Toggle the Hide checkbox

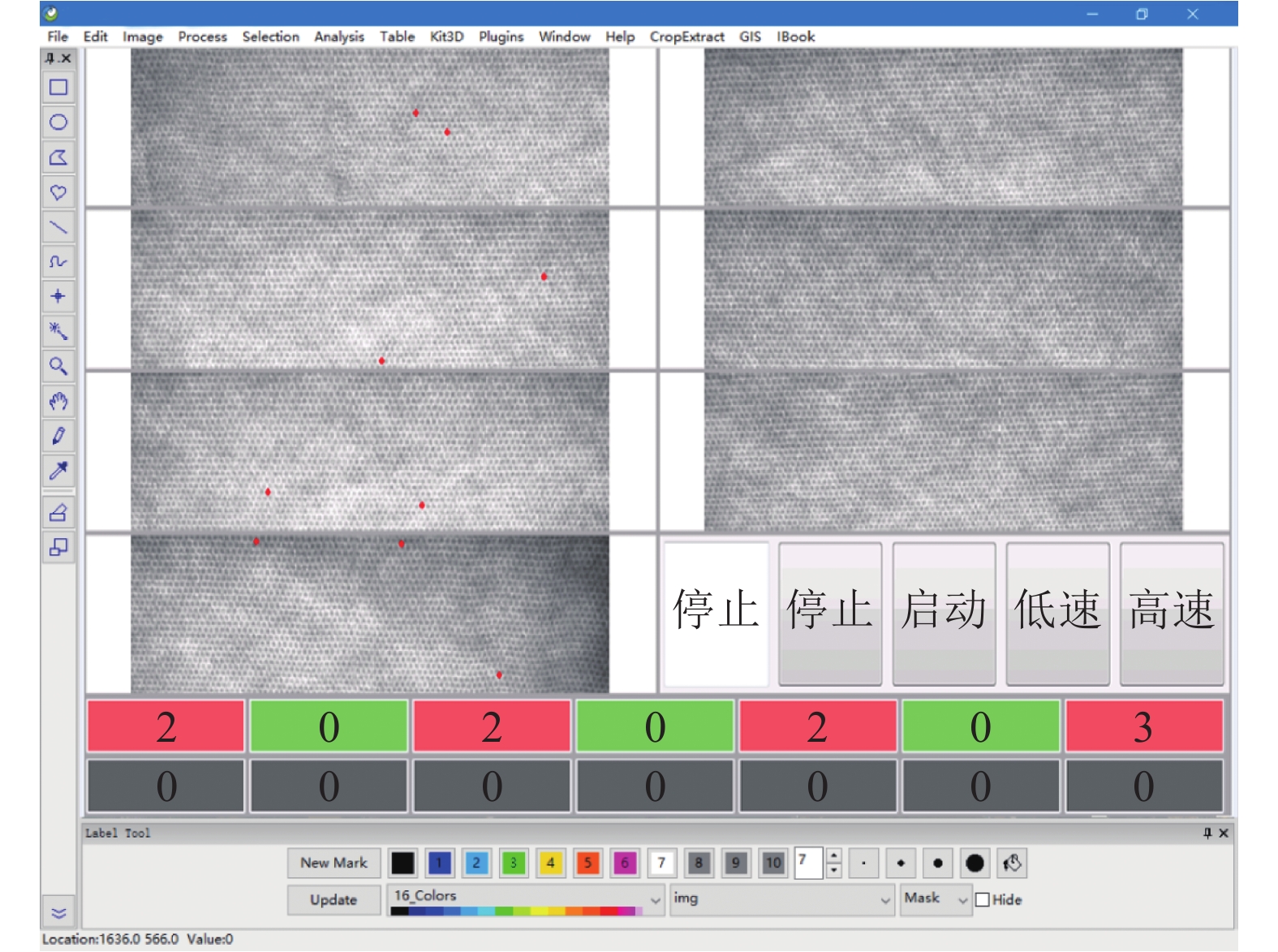point(983,900)
